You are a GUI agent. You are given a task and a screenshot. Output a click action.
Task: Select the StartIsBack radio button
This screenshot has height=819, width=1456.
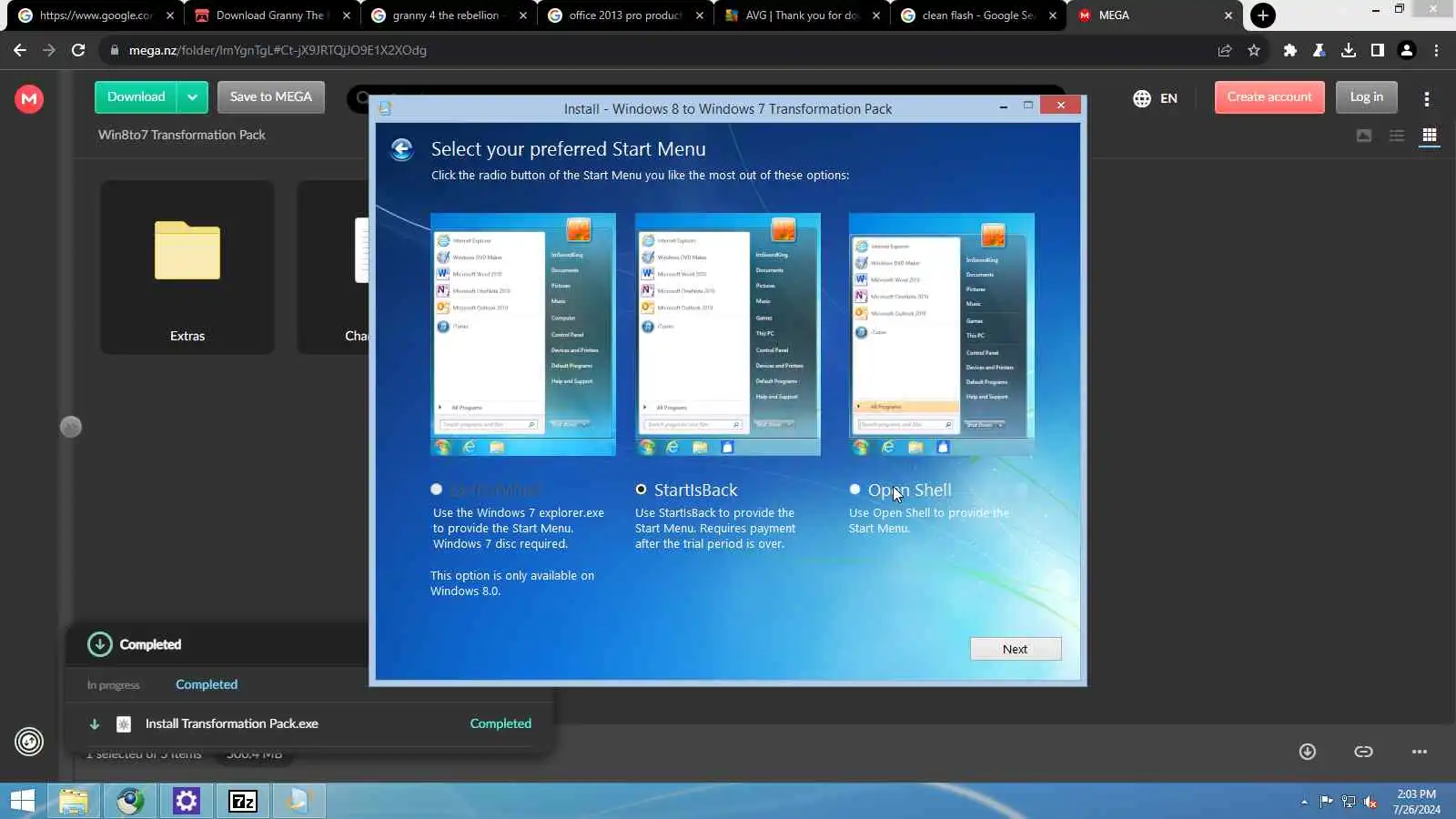641,490
